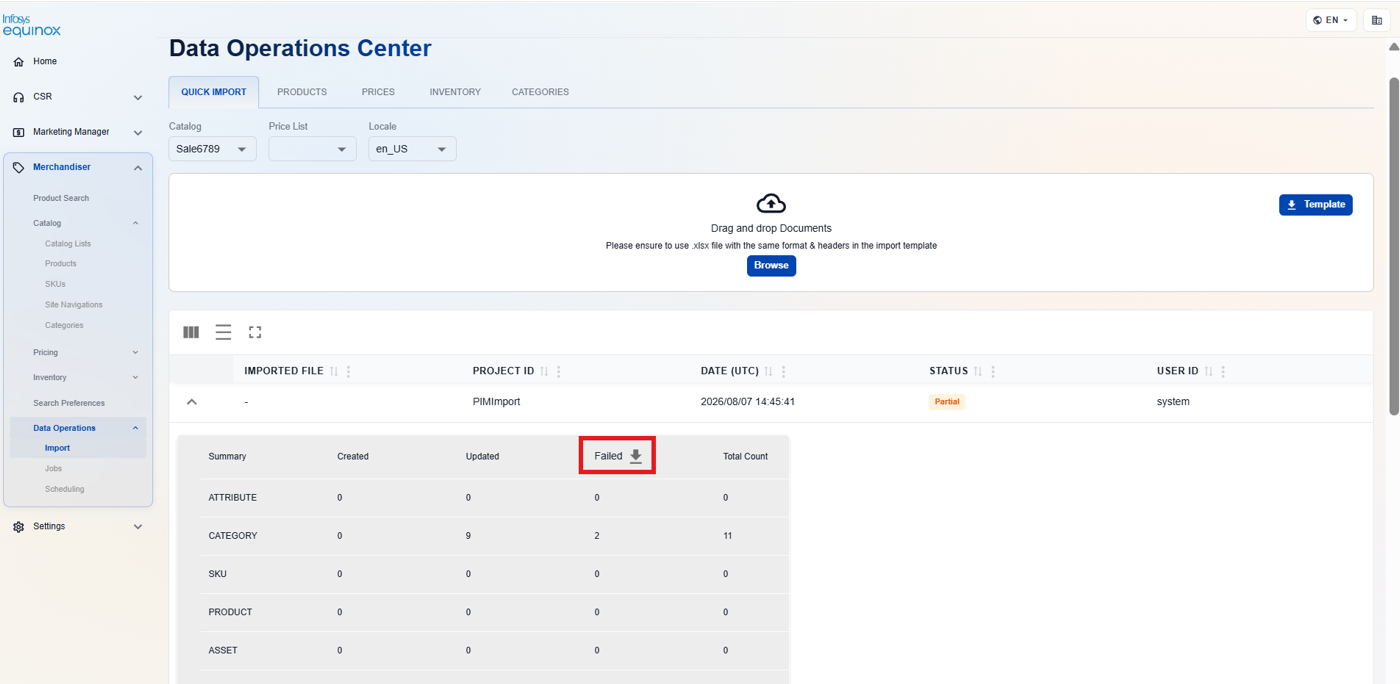Open Products under Catalog sidebar

tap(61, 264)
